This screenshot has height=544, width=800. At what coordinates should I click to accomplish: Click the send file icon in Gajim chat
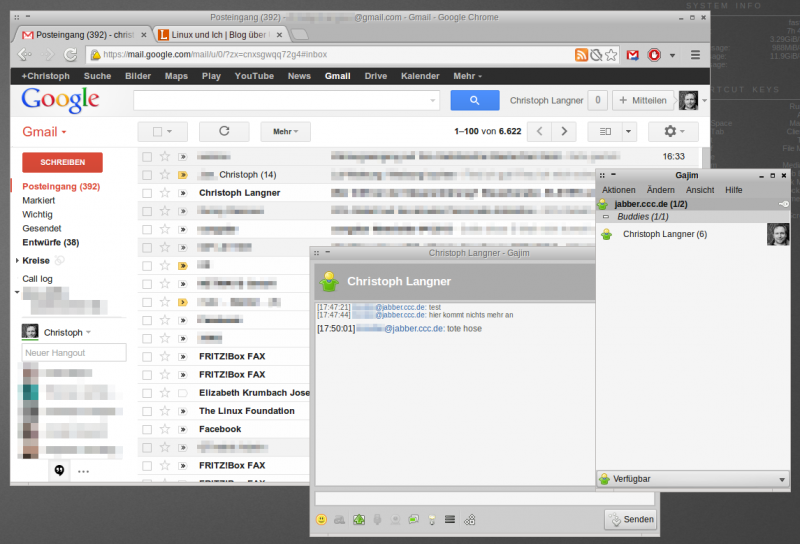[x=359, y=520]
